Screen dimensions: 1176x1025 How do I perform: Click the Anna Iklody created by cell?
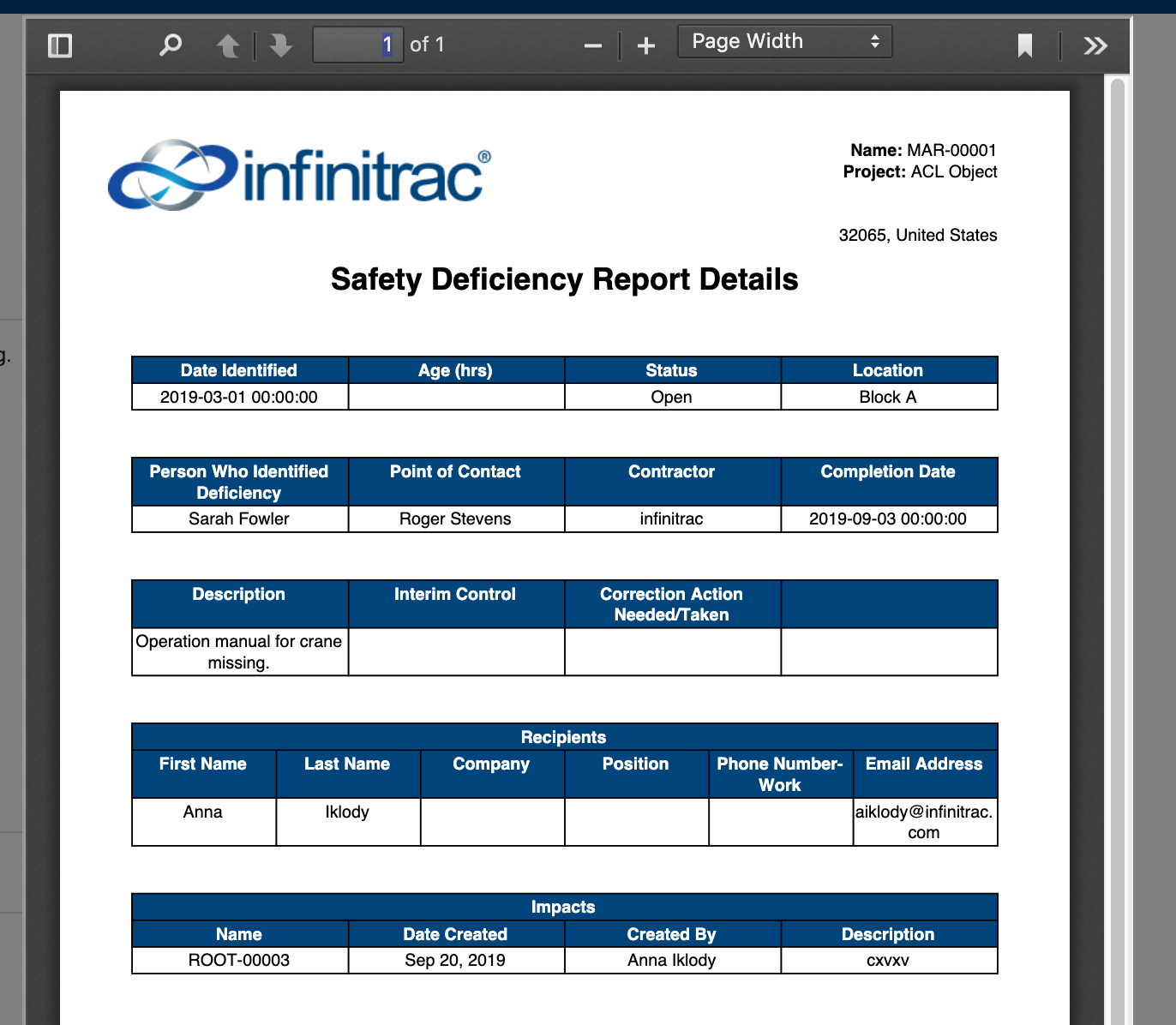[671, 960]
